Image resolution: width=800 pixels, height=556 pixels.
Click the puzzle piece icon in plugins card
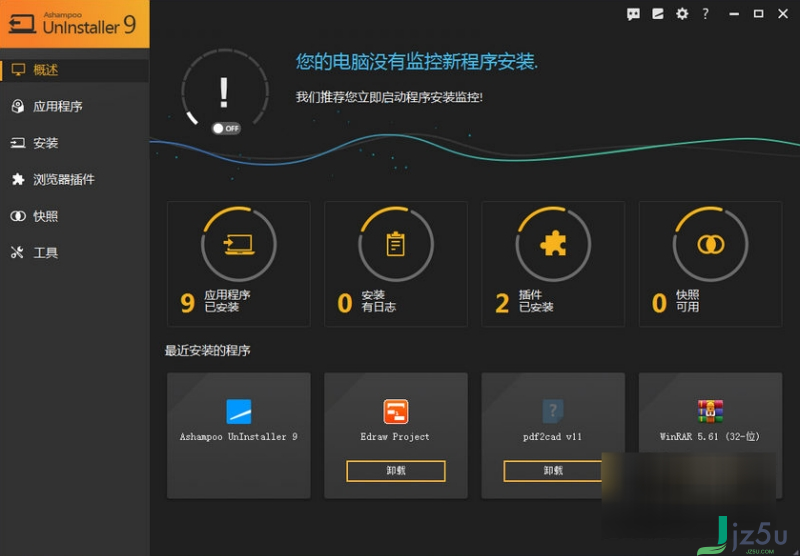553,243
